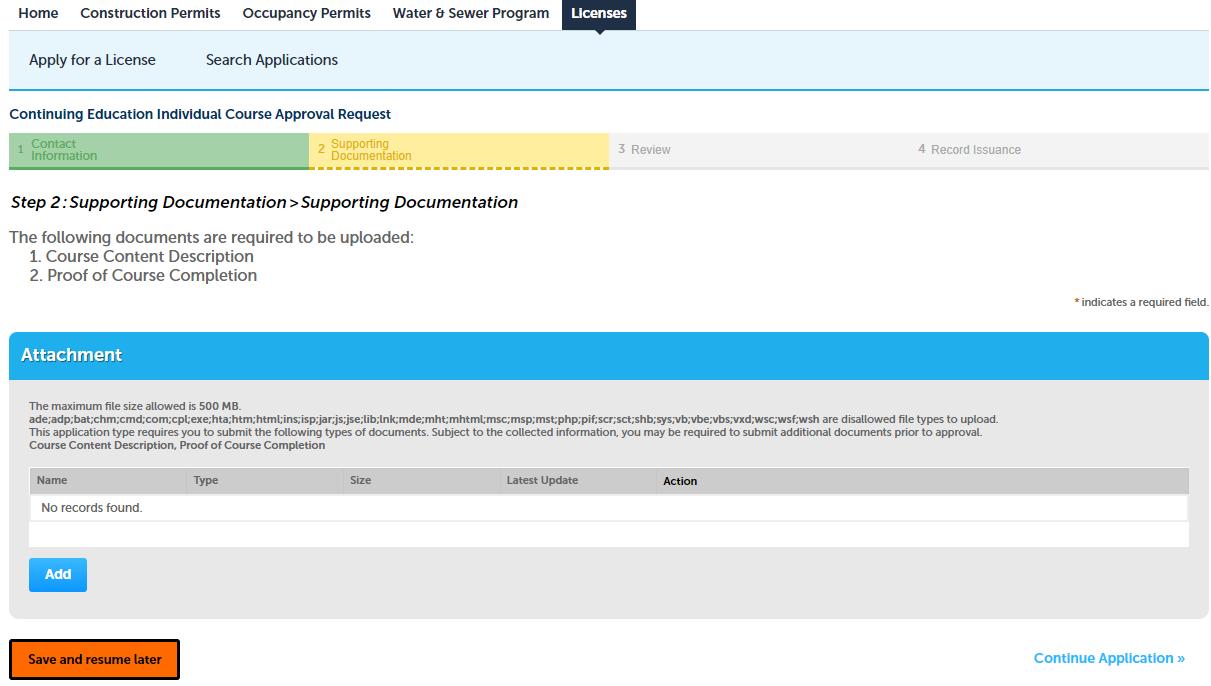Click Save and resume later button

(x=95, y=660)
